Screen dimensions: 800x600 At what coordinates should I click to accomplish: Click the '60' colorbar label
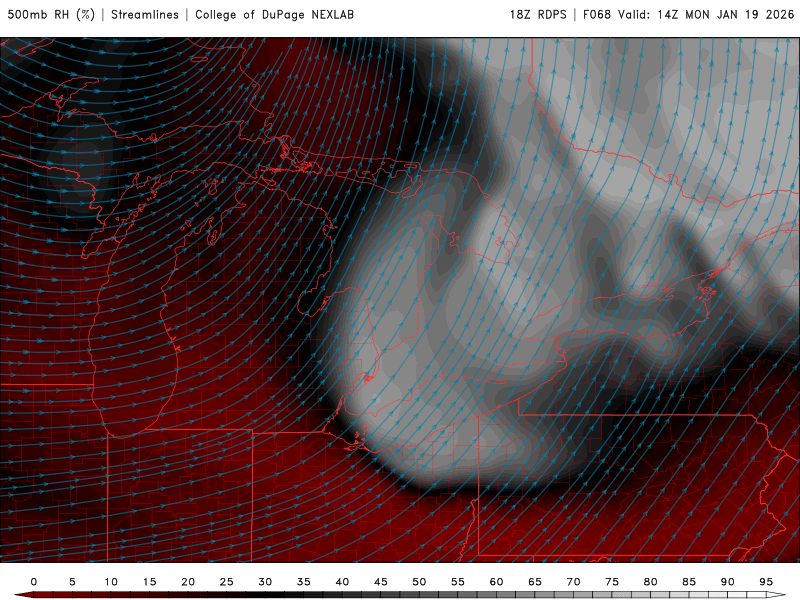[x=496, y=582]
